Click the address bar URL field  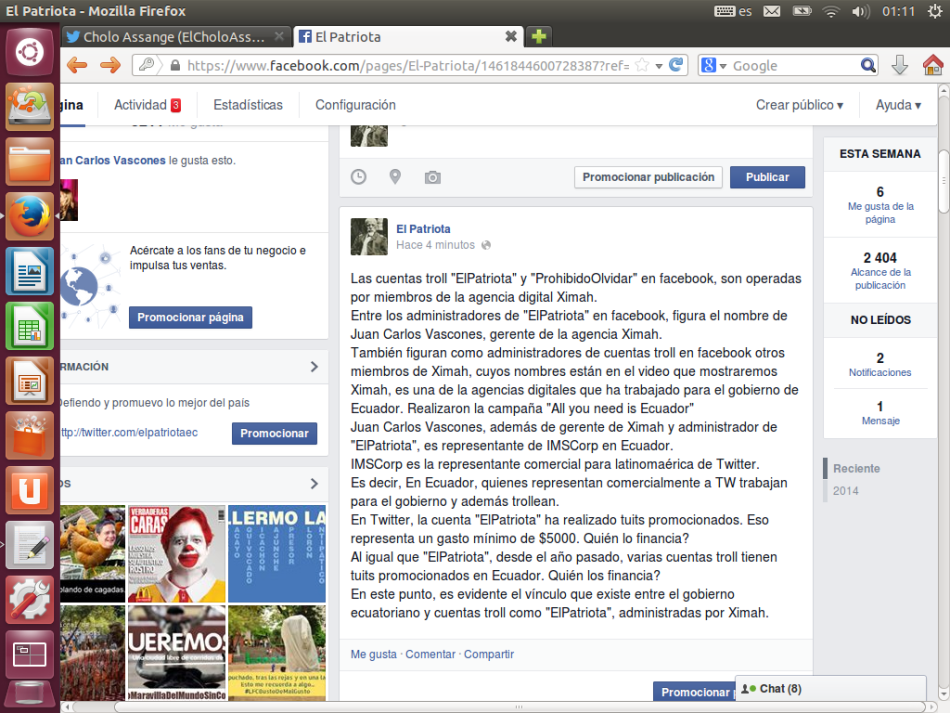407,65
